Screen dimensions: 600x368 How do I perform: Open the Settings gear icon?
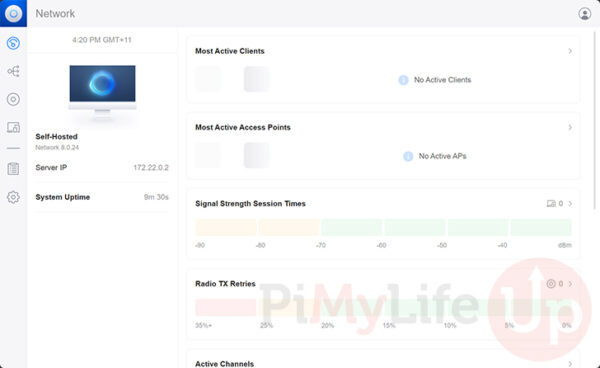[x=13, y=197]
